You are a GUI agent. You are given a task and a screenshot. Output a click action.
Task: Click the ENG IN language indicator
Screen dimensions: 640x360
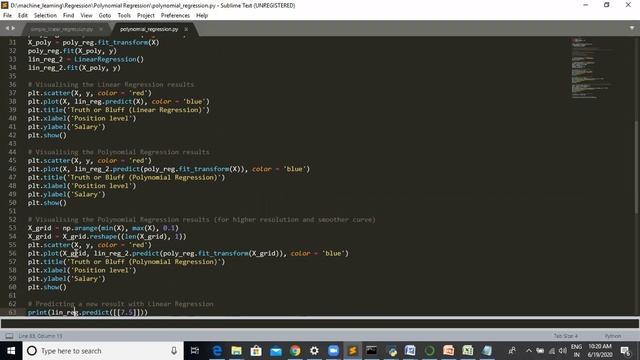pos(576,351)
